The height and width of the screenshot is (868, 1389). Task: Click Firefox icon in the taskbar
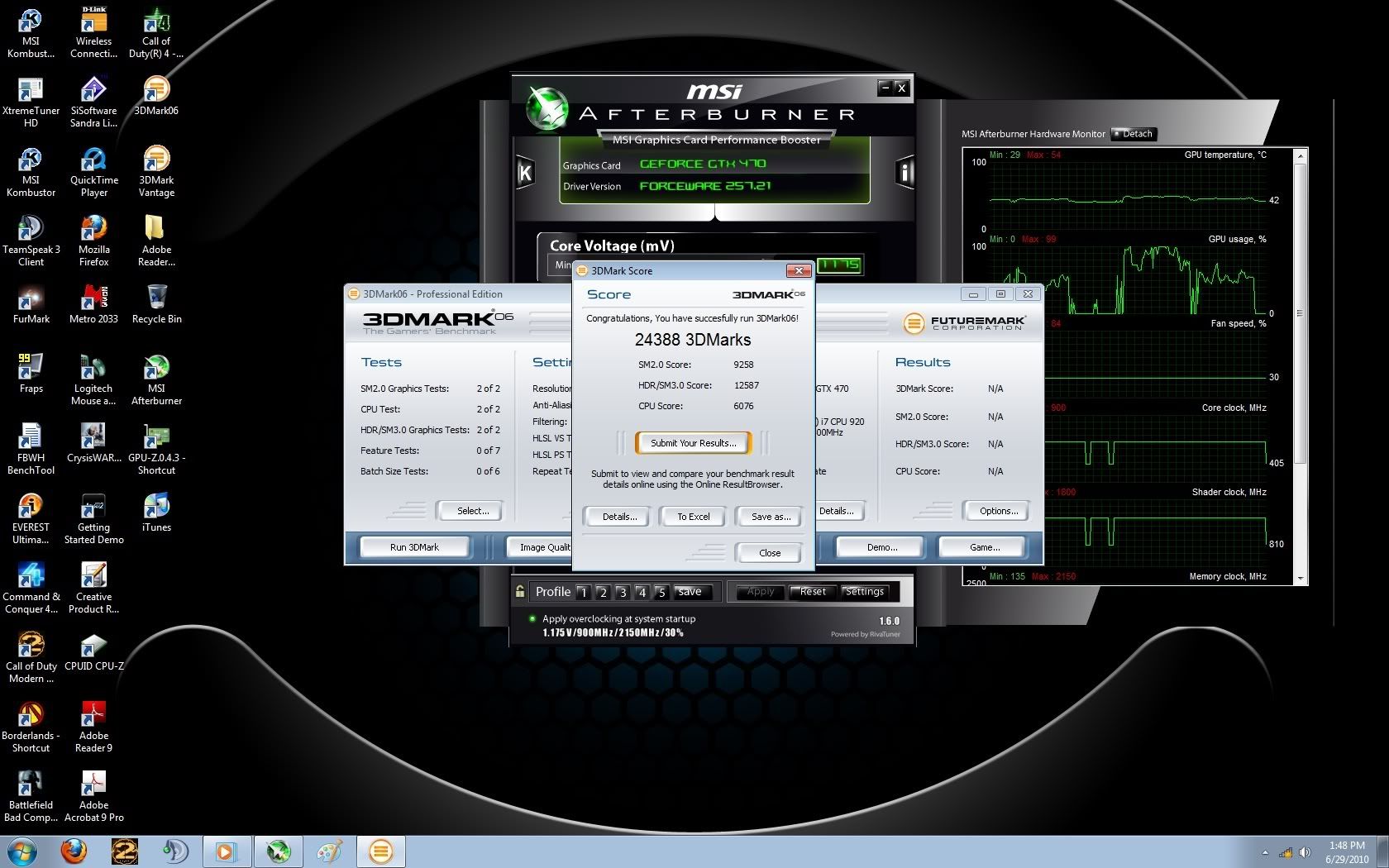click(74, 851)
